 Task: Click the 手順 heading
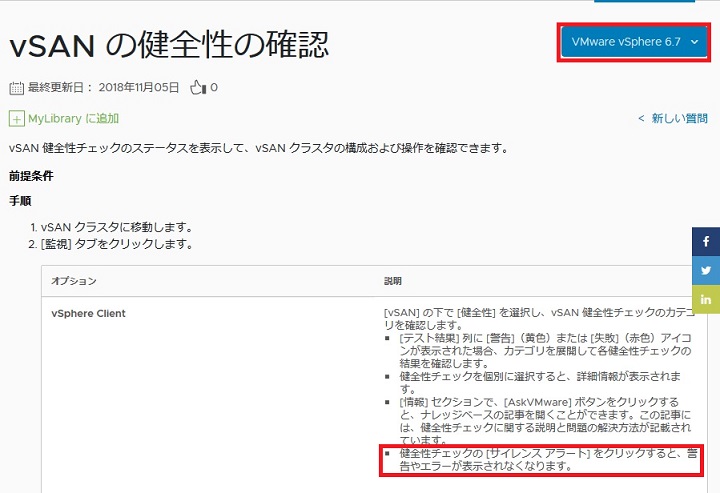point(20,201)
